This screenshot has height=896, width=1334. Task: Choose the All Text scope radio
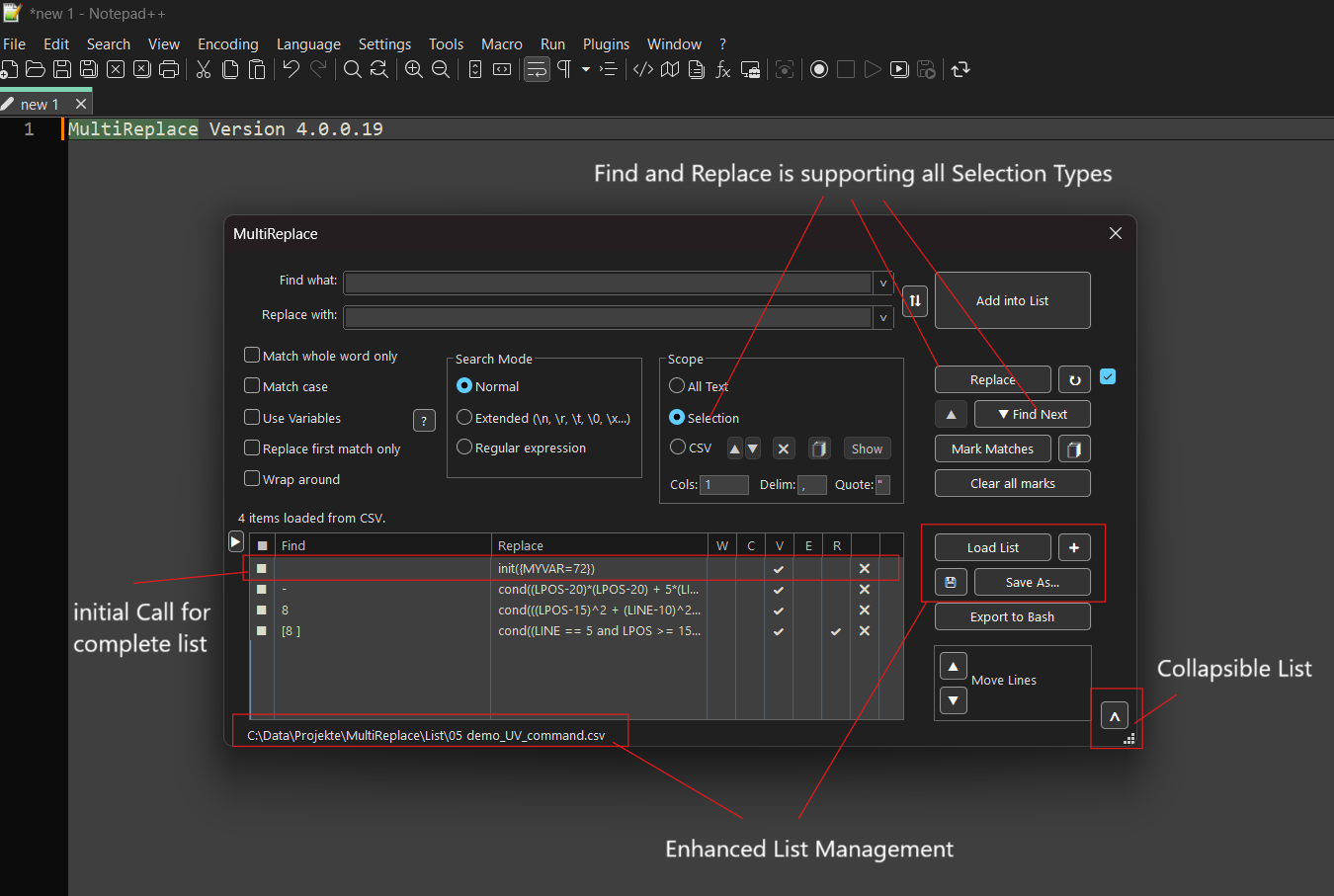point(677,385)
